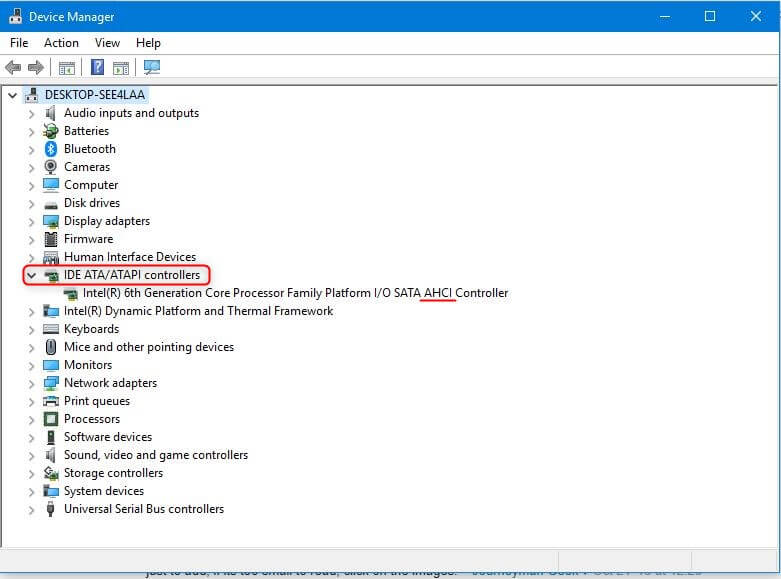
Task: Select Sound, video and game controllers
Action: click(155, 455)
